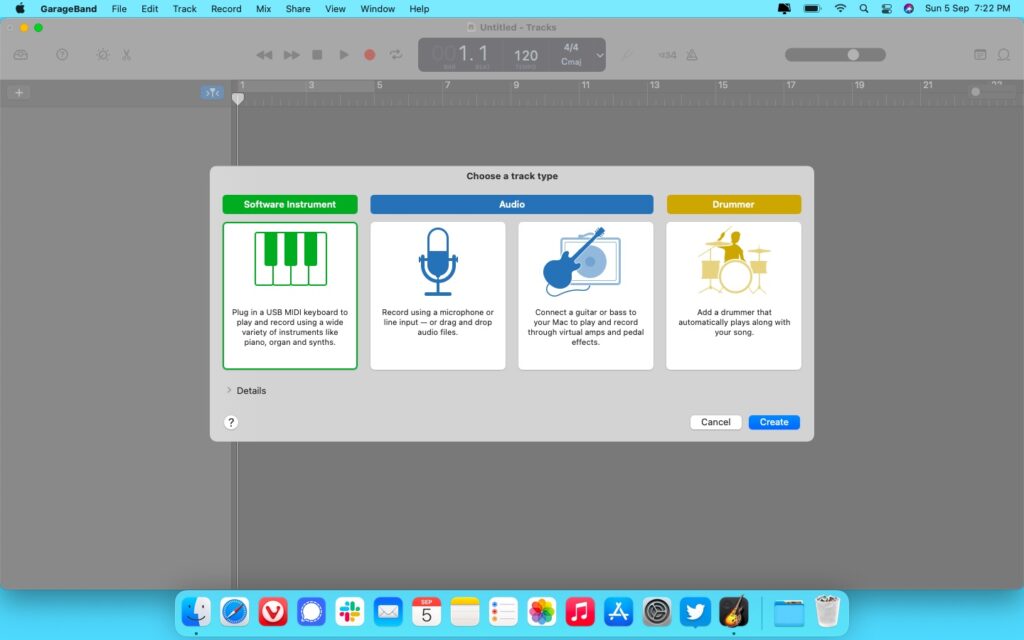The image size is (1024, 640).
Task: Toggle the cycle loop button
Action: tap(396, 55)
